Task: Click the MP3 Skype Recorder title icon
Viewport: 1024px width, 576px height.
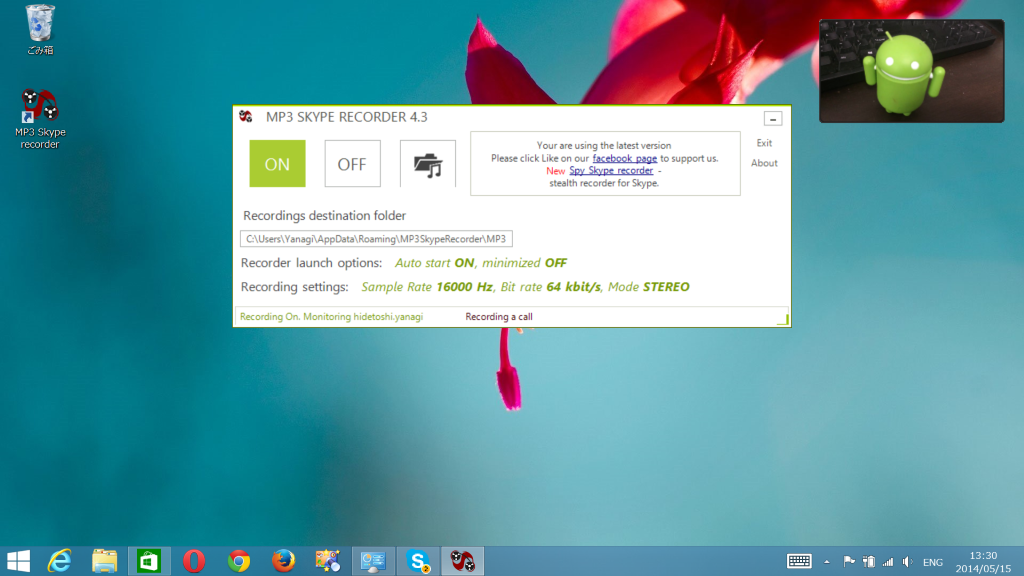Action: point(246,117)
